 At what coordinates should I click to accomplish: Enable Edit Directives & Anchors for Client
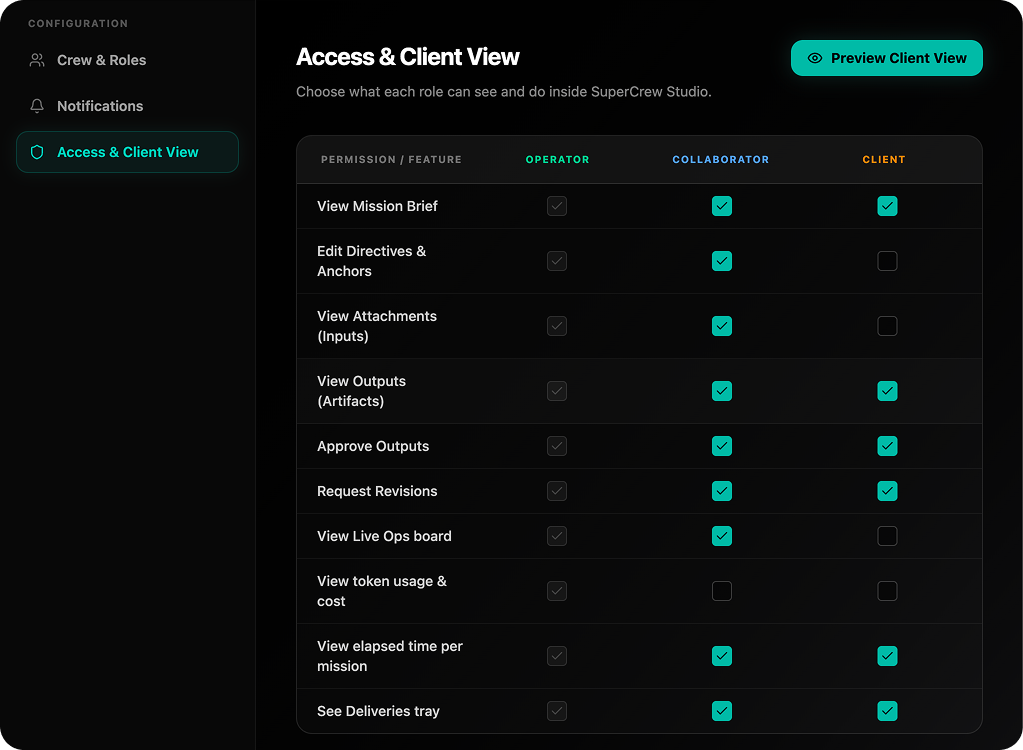[x=886, y=261]
